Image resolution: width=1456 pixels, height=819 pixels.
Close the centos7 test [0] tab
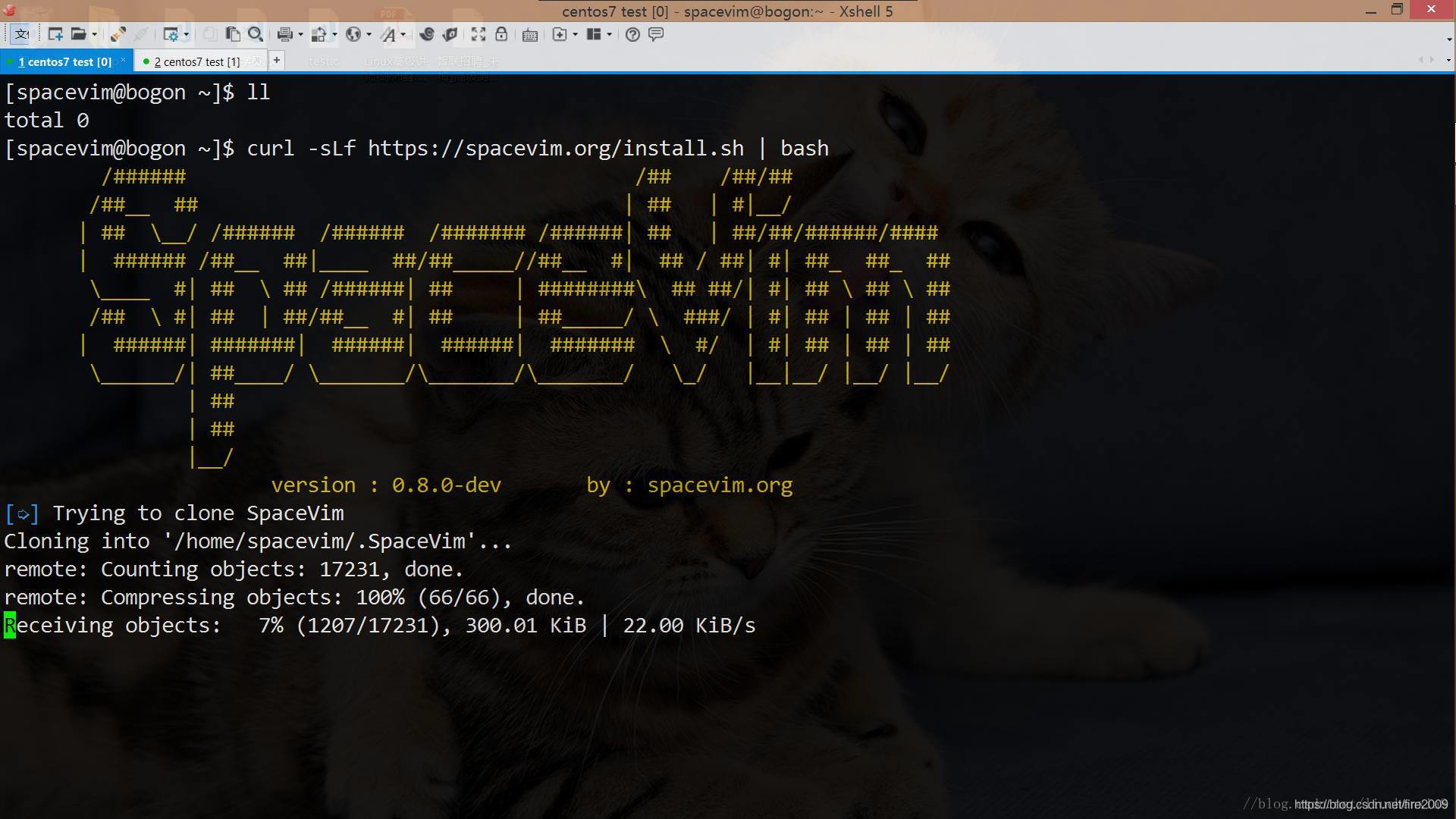123,60
